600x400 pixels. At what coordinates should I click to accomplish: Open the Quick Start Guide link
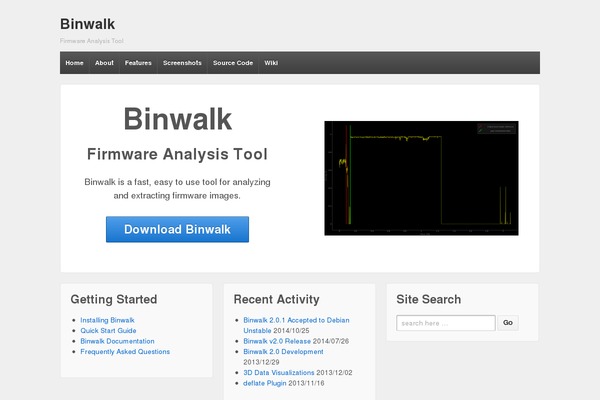pyautogui.click(x=108, y=330)
